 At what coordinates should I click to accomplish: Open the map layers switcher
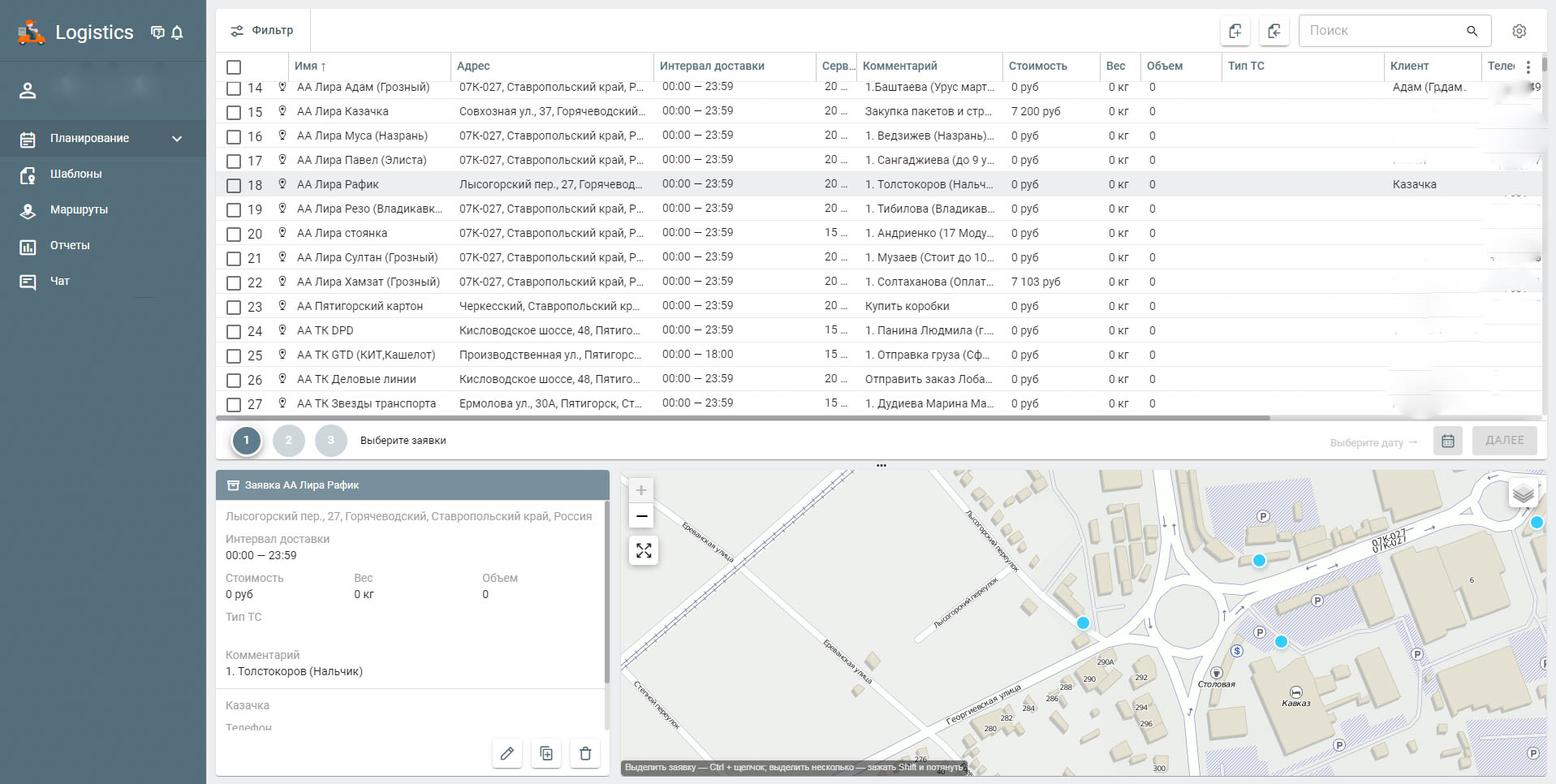[1523, 493]
